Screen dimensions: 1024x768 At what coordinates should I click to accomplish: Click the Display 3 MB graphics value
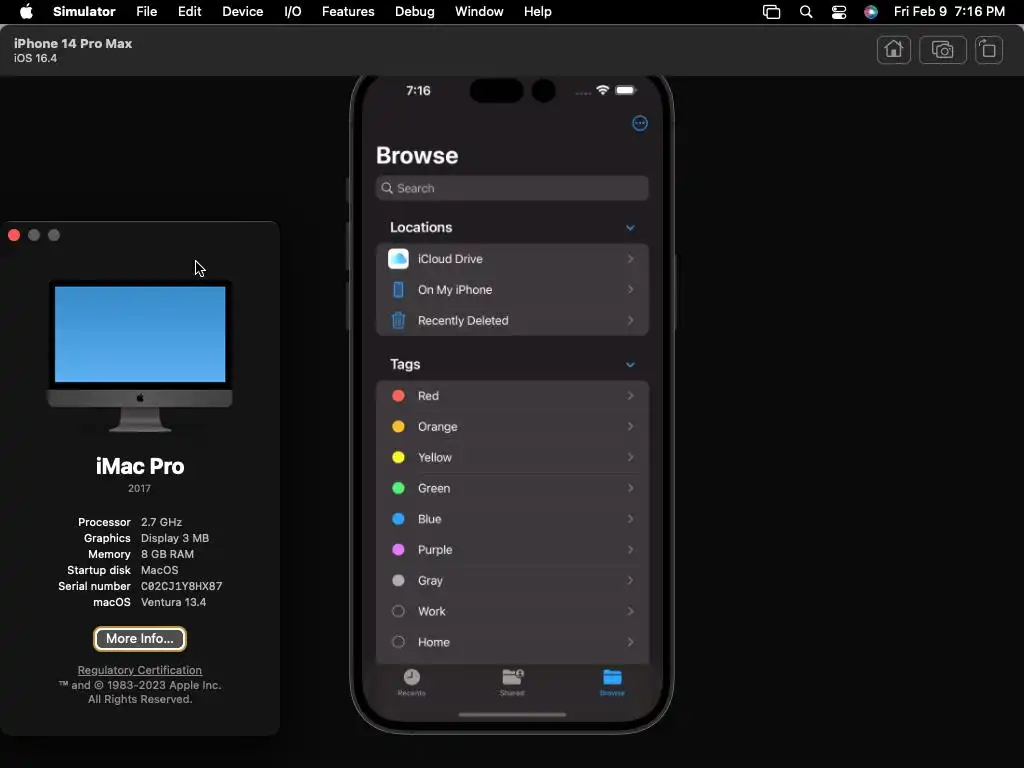(x=175, y=538)
